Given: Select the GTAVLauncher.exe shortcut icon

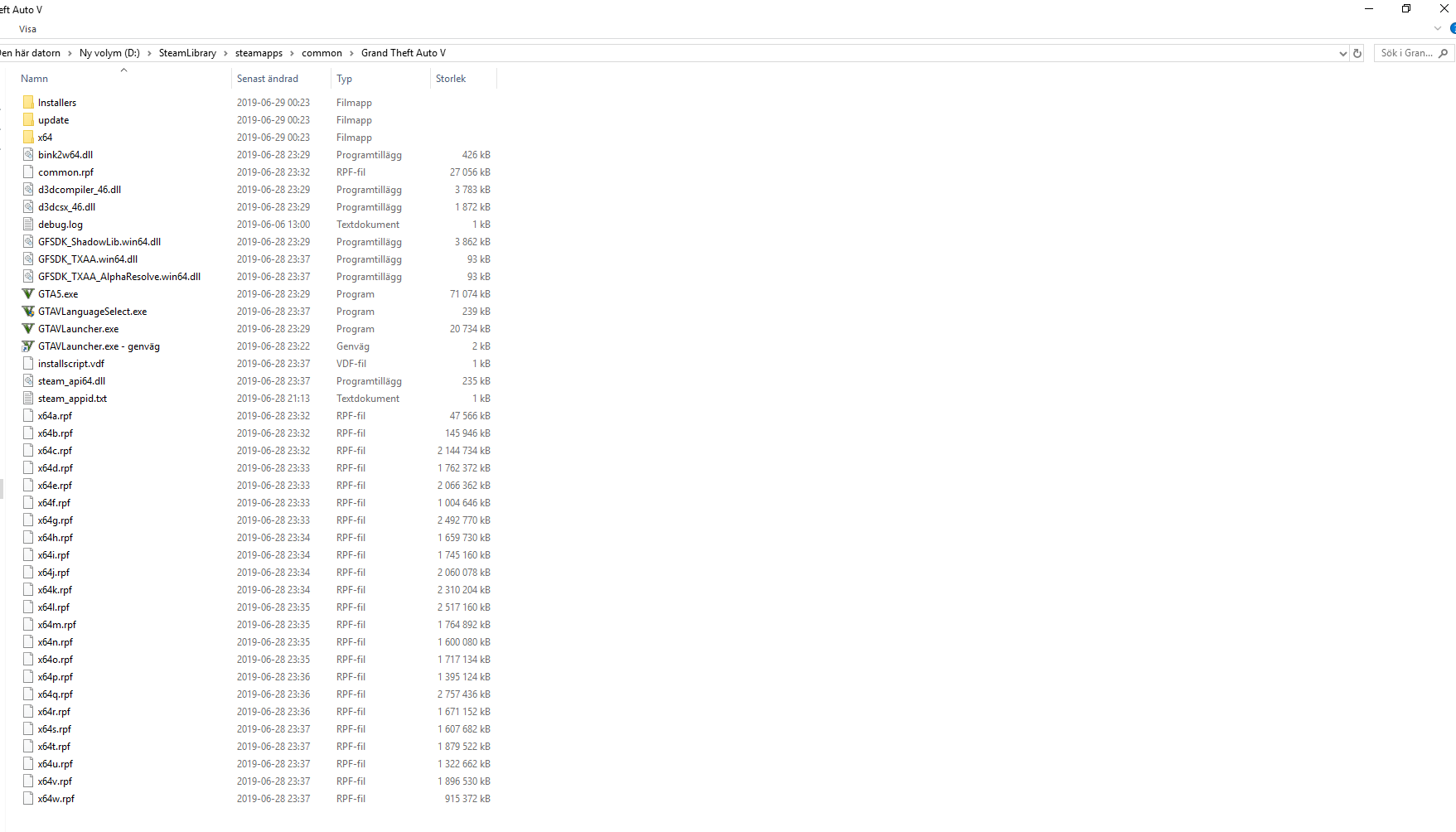Looking at the screenshot, I should point(28,346).
